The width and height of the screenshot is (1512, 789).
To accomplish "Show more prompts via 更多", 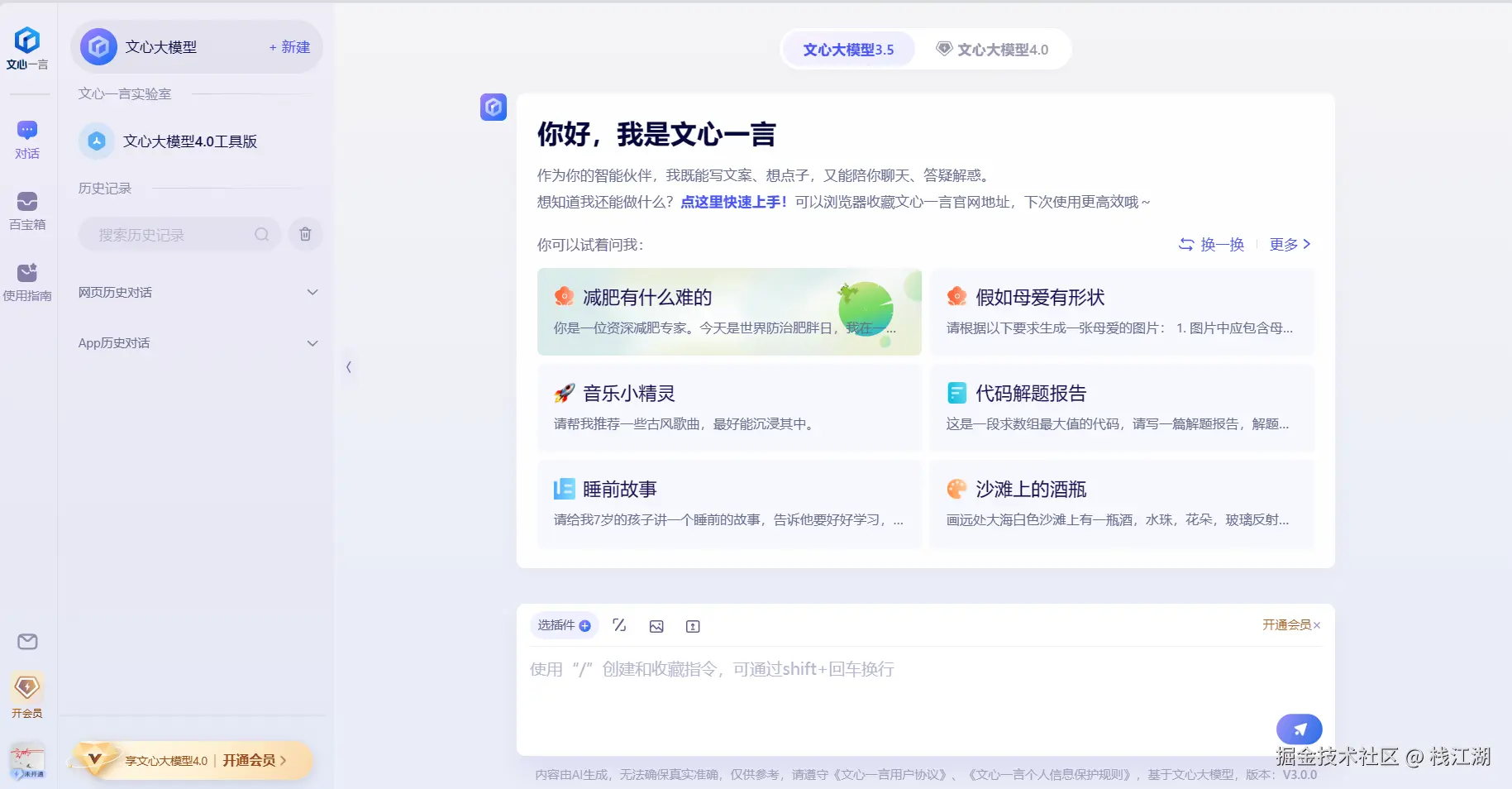I will pyautogui.click(x=1290, y=244).
